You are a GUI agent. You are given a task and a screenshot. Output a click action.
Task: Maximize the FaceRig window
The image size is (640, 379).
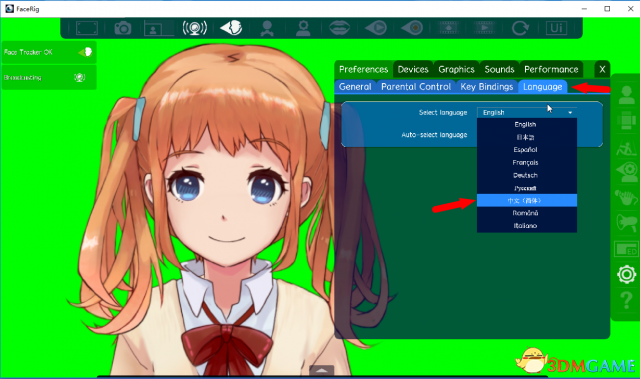(607, 9)
